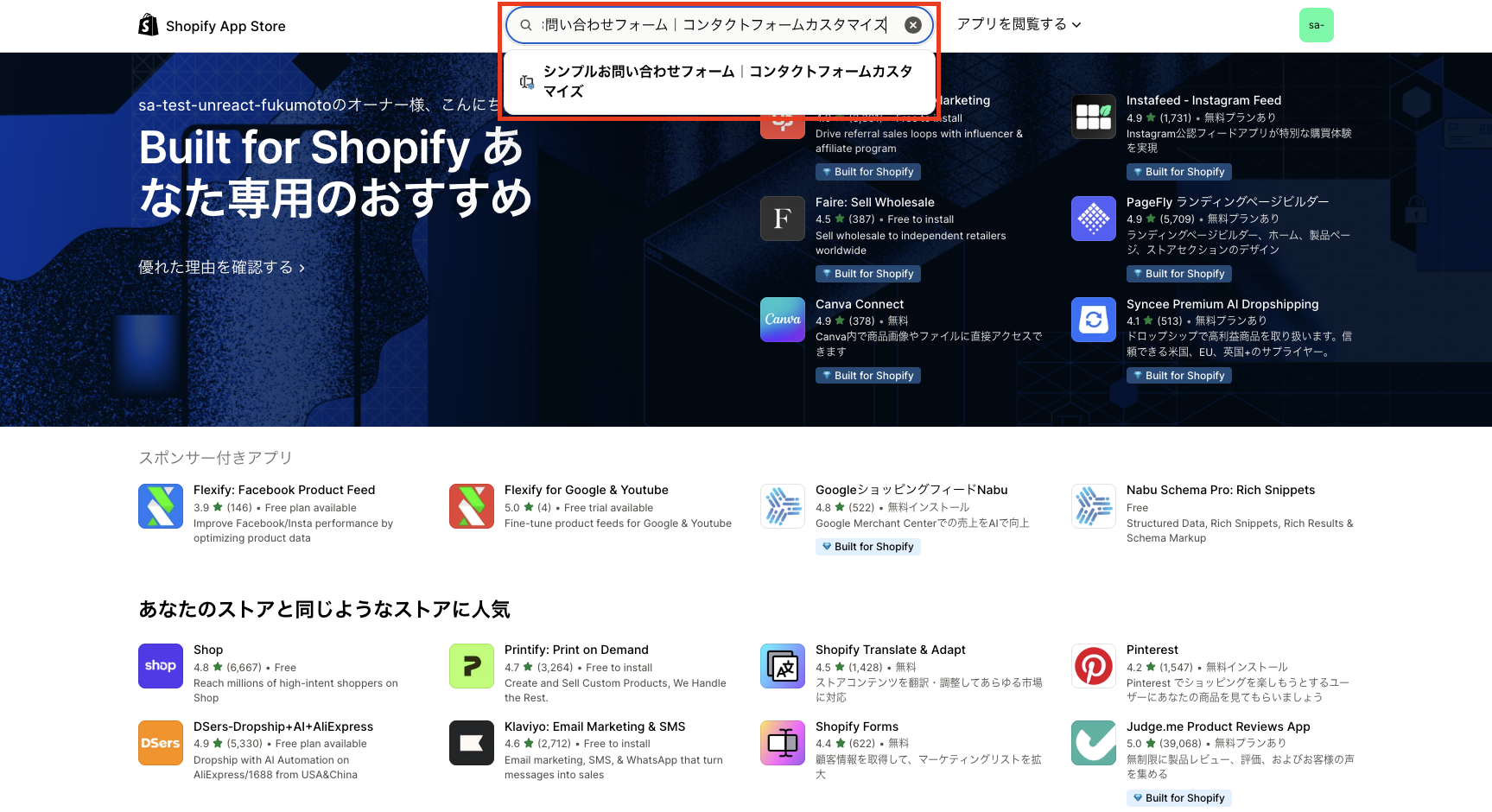This screenshot has width=1492, height=812.
Task: Open the Canva Connect app icon
Action: coord(783,320)
